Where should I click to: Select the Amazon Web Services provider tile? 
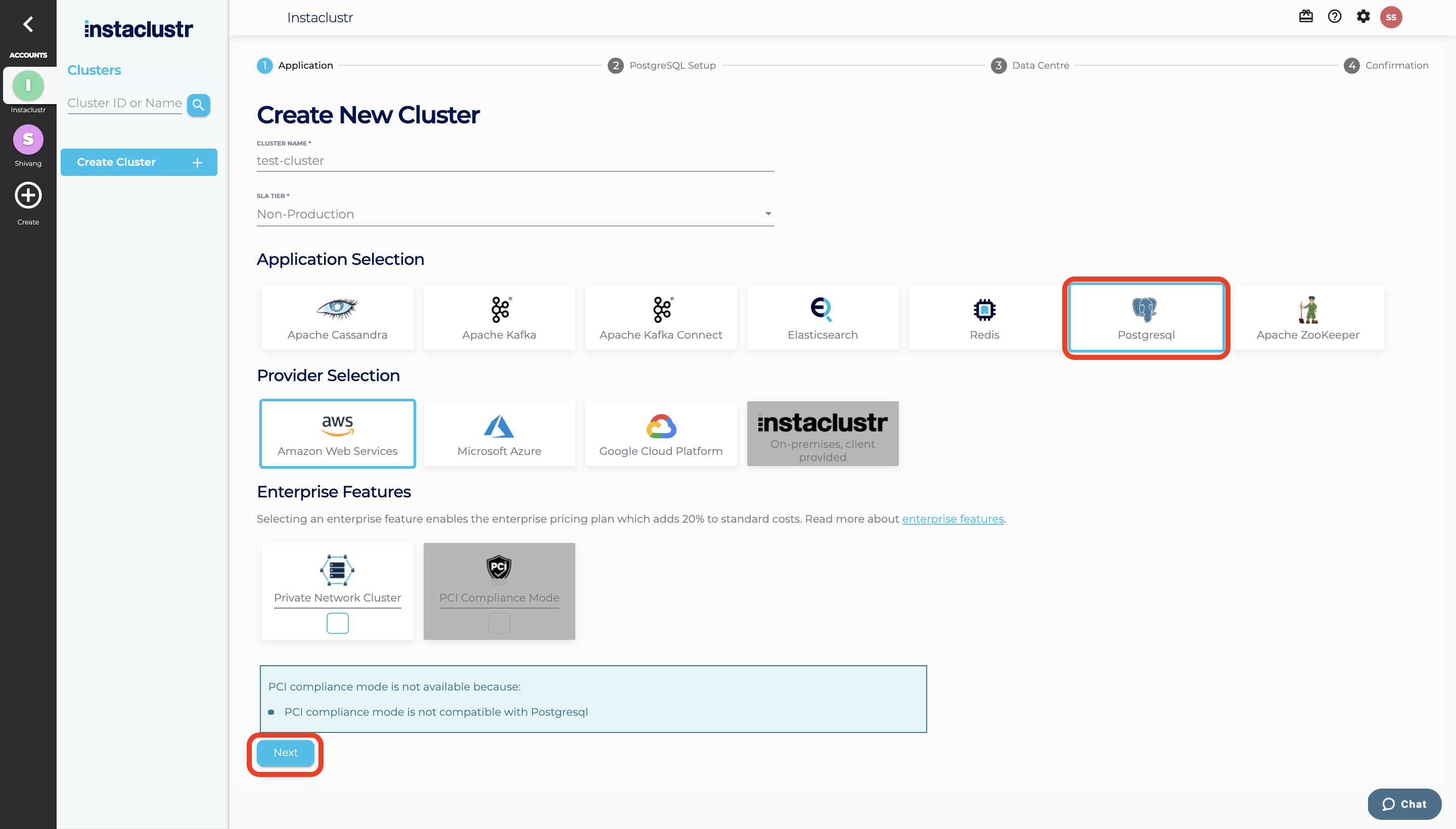point(337,434)
